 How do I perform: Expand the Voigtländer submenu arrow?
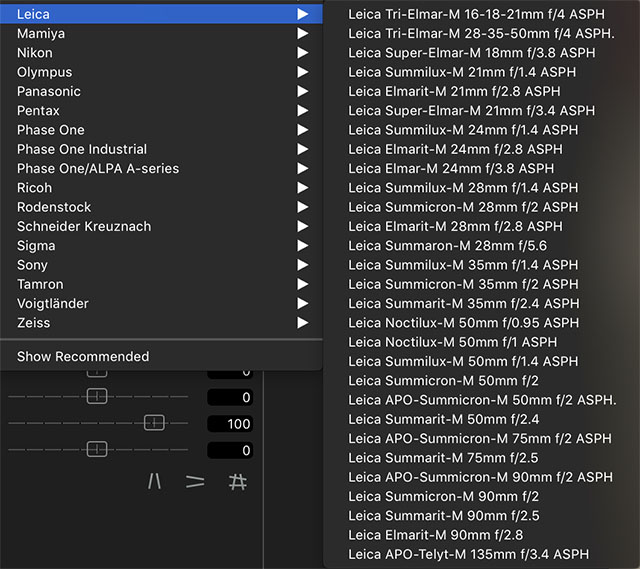coord(302,303)
